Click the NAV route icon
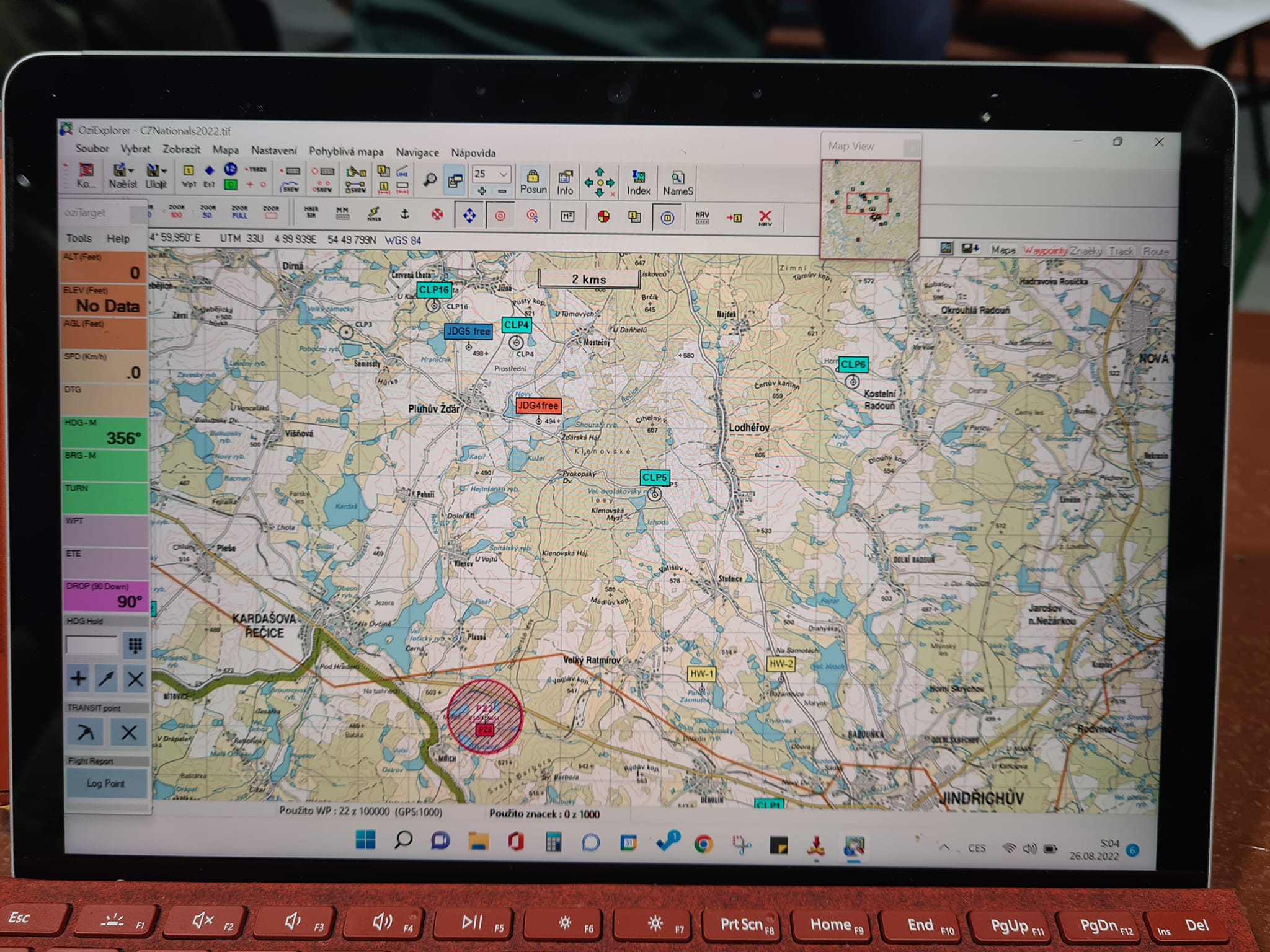The width and height of the screenshot is (1270, 952). coord(702,218)
